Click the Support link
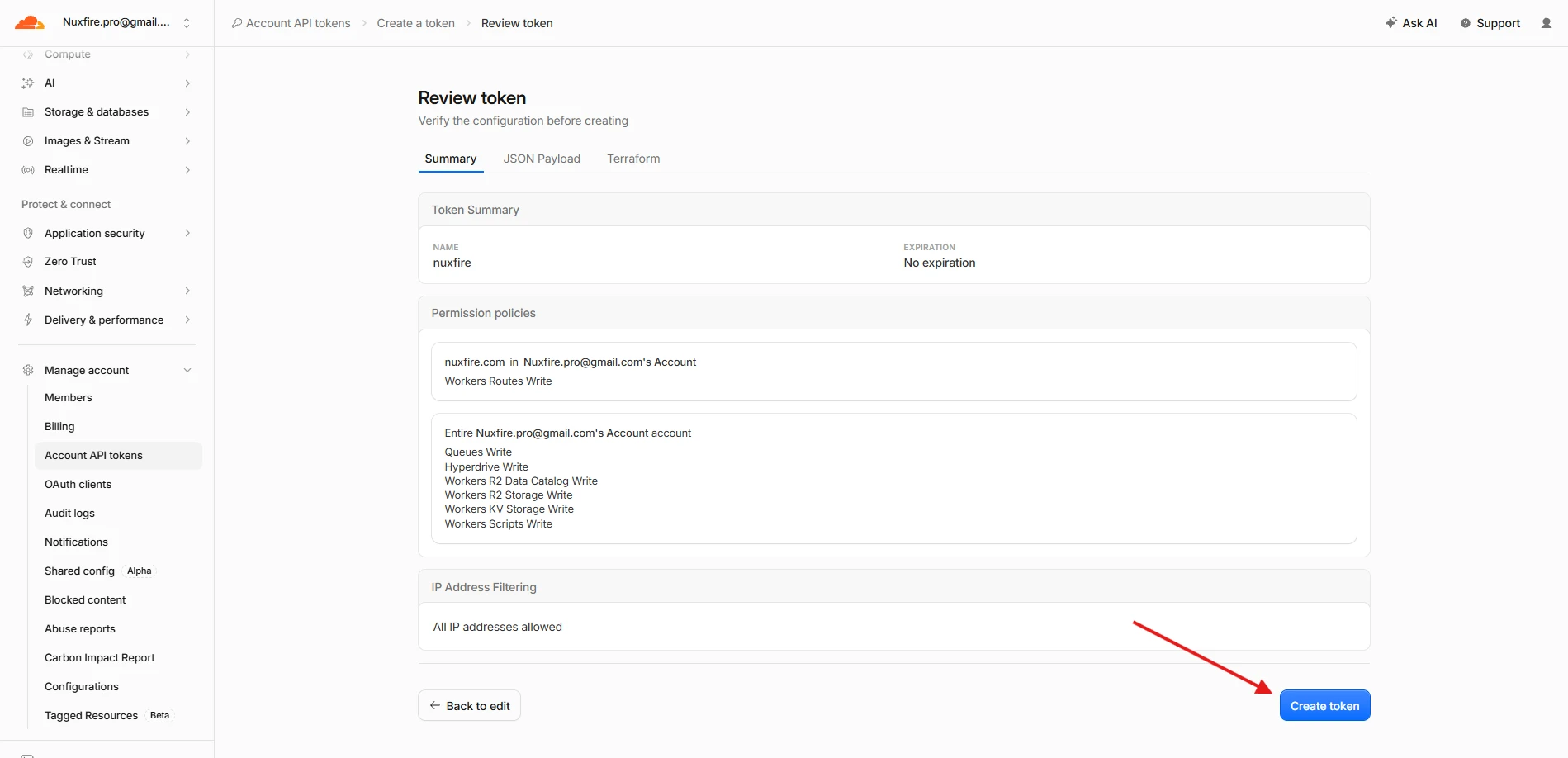The width and height of the screenshot is (1568, 758). click(x=1490, y=23)
